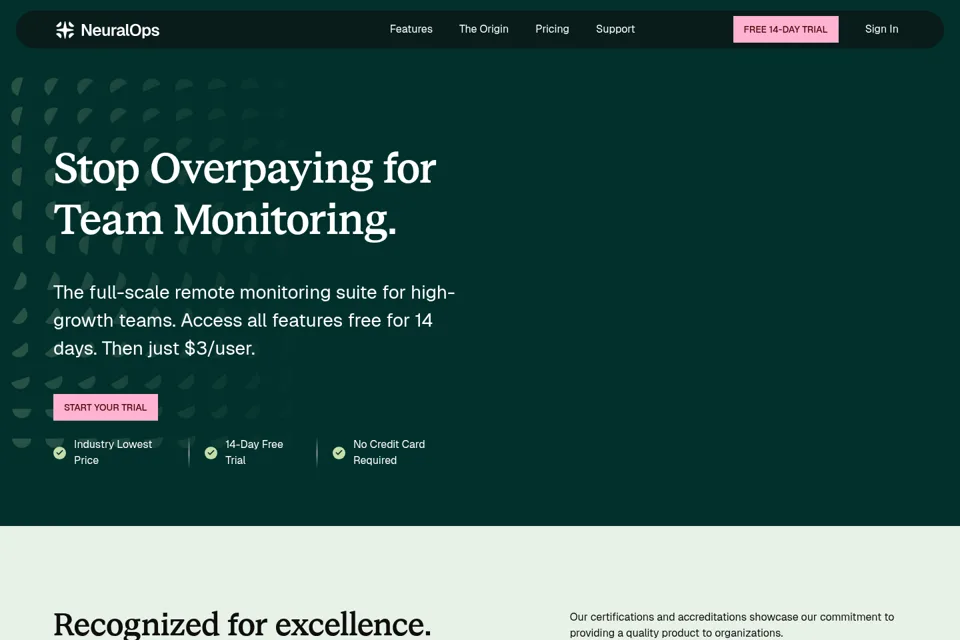Click checkmark icon beside No Credit Card Required
Viewport: 960px width, 640px height.
point(339,453)
